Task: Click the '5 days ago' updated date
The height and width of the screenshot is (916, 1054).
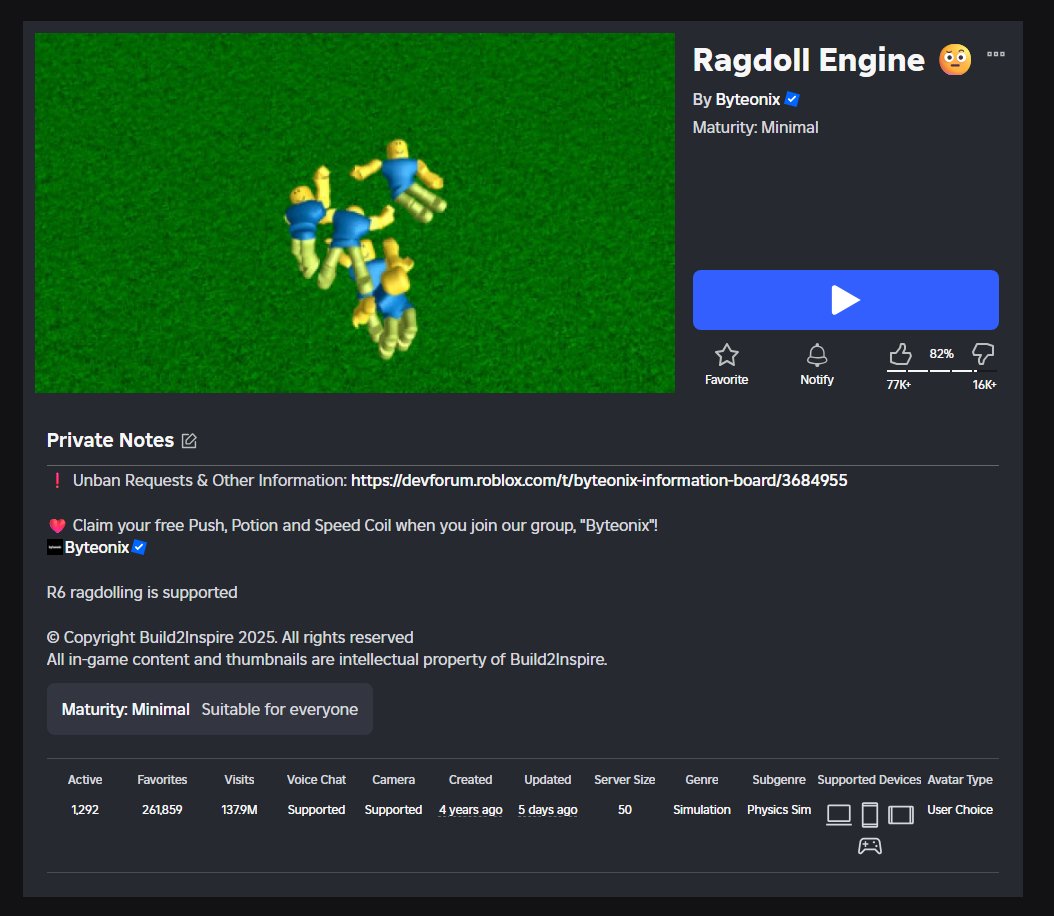Action: [548, 810]
